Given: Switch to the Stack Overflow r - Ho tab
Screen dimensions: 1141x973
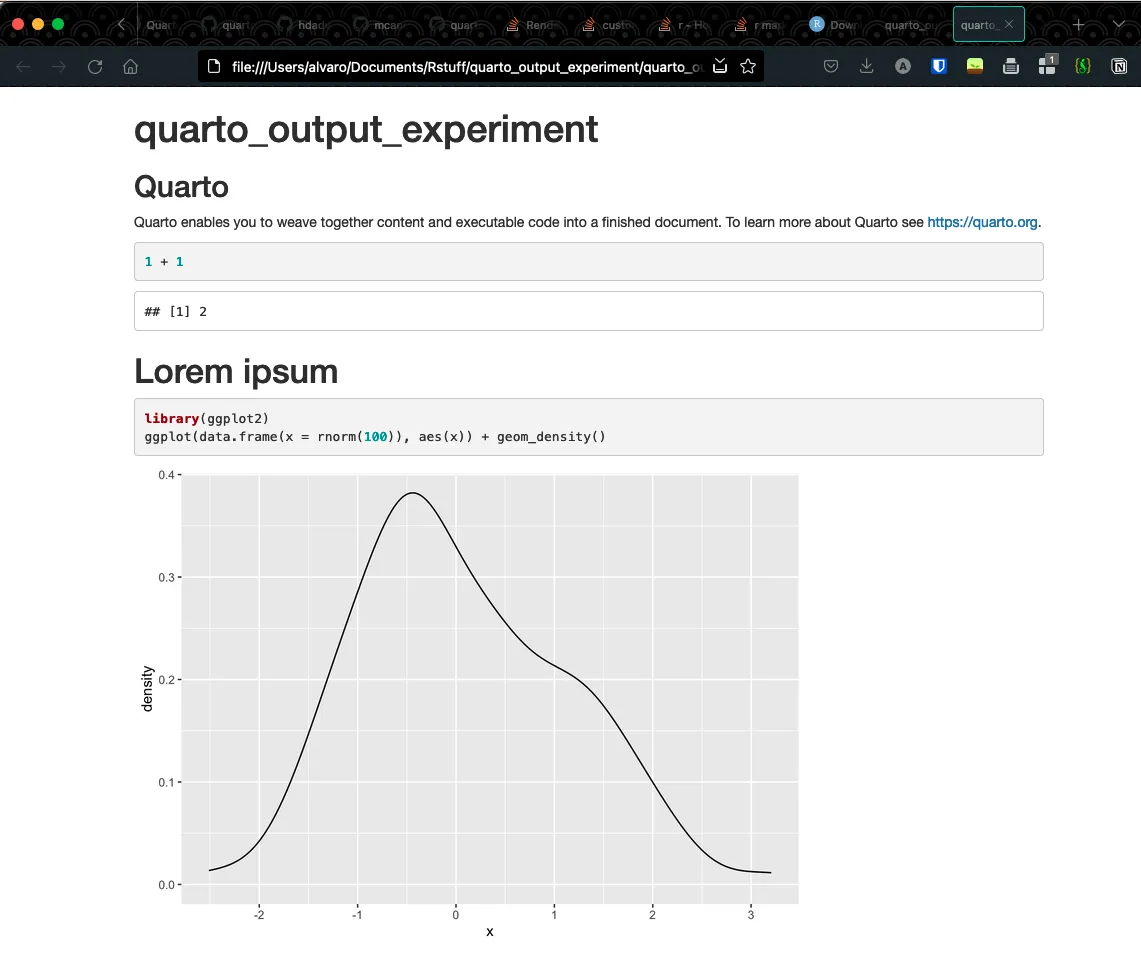Looking at the screenshot, I should [685, 25].
